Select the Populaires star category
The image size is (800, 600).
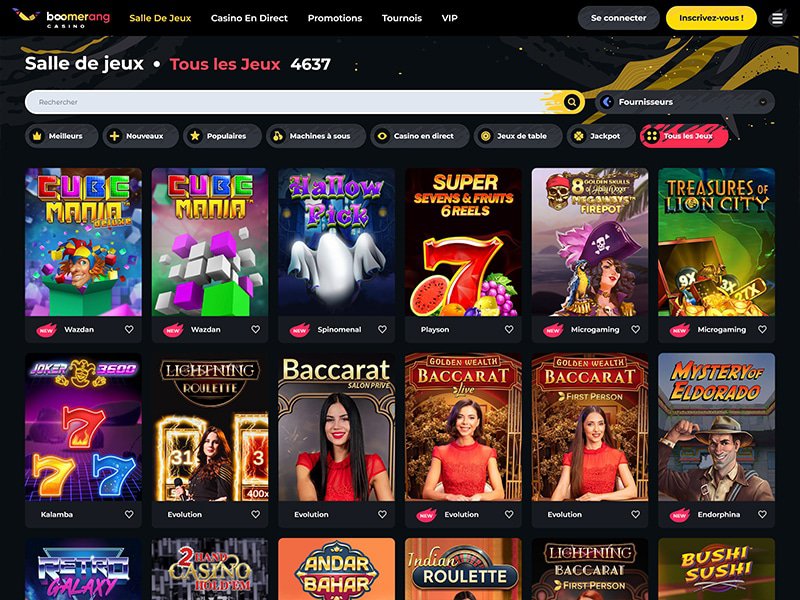[222, 136]
